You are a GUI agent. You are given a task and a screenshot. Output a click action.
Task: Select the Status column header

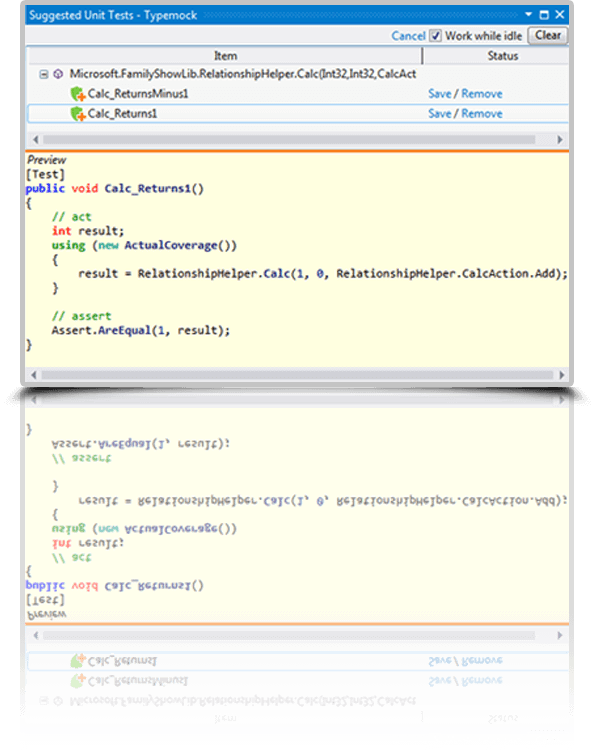click(x=503, y=56)
